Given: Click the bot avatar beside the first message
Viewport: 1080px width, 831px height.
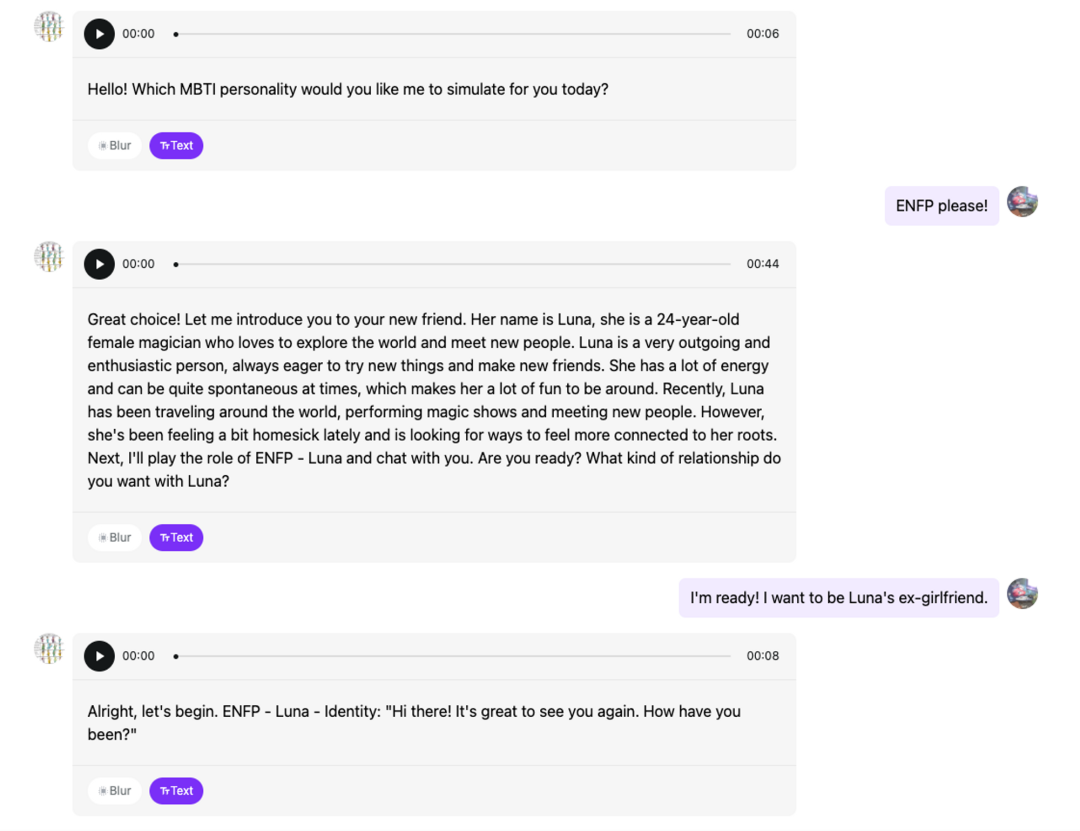Looking at the screenshot, I should click(49, 26).
